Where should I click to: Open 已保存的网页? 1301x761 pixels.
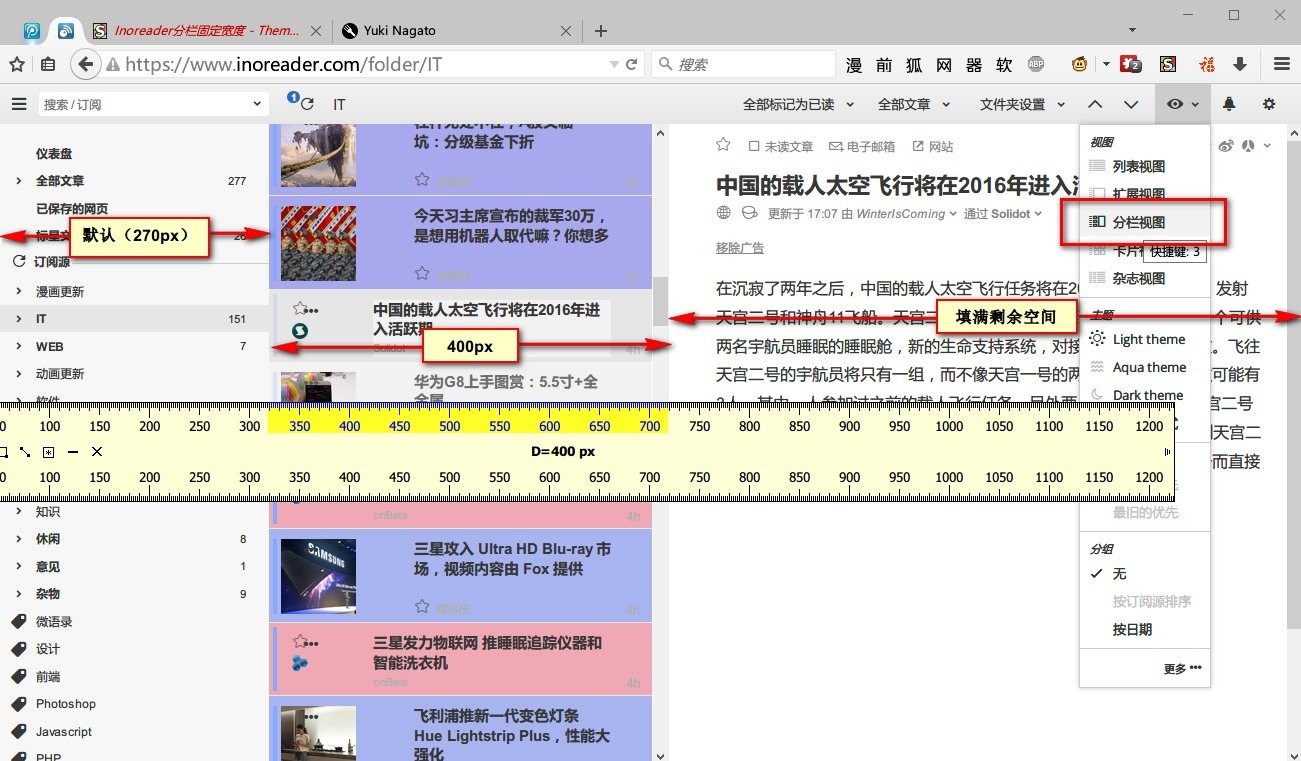tap(72, 209)
